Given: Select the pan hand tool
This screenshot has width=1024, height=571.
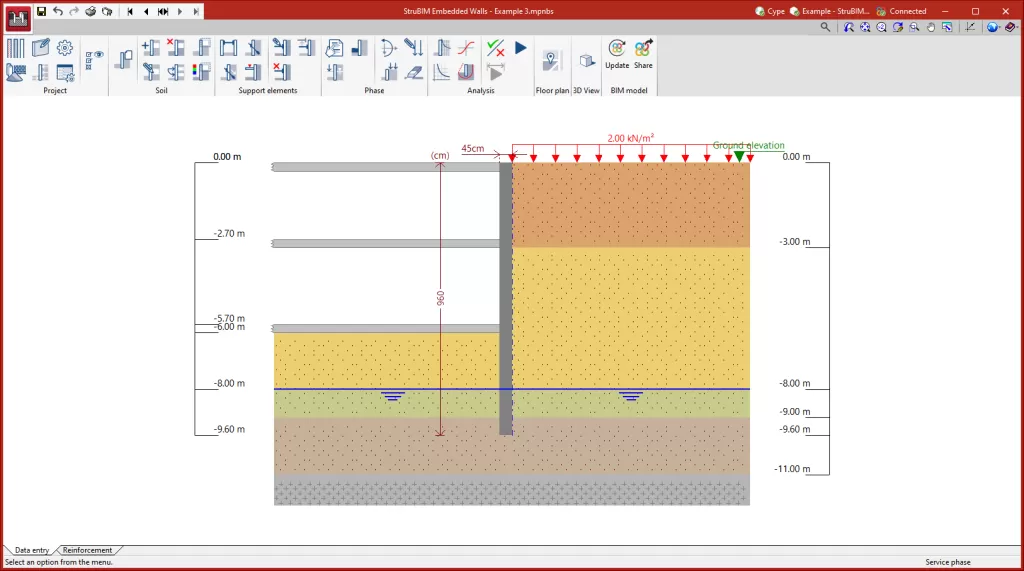Looking at the screenshot, I should click(932, 27).
